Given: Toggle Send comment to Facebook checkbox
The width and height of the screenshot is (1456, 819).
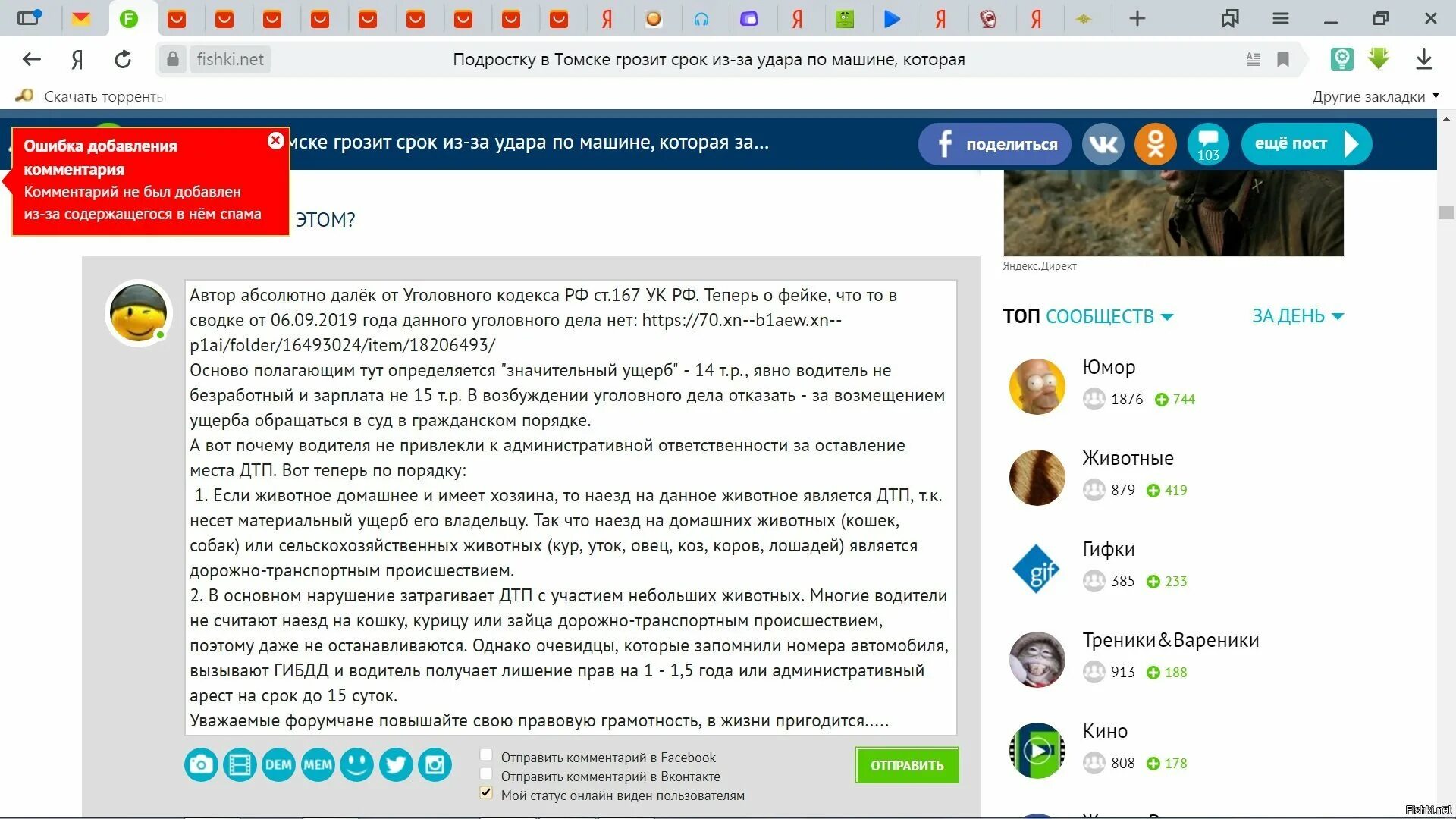Looking at the screenshot, I should point(486,755).
